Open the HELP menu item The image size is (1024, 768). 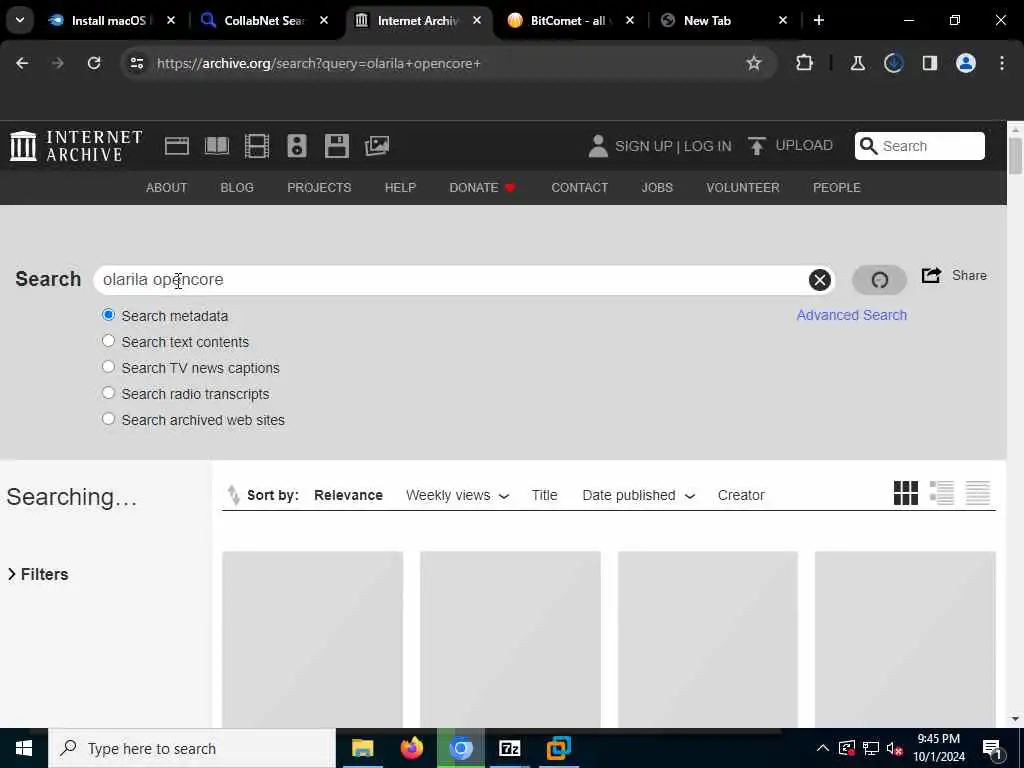click(400, 187)
